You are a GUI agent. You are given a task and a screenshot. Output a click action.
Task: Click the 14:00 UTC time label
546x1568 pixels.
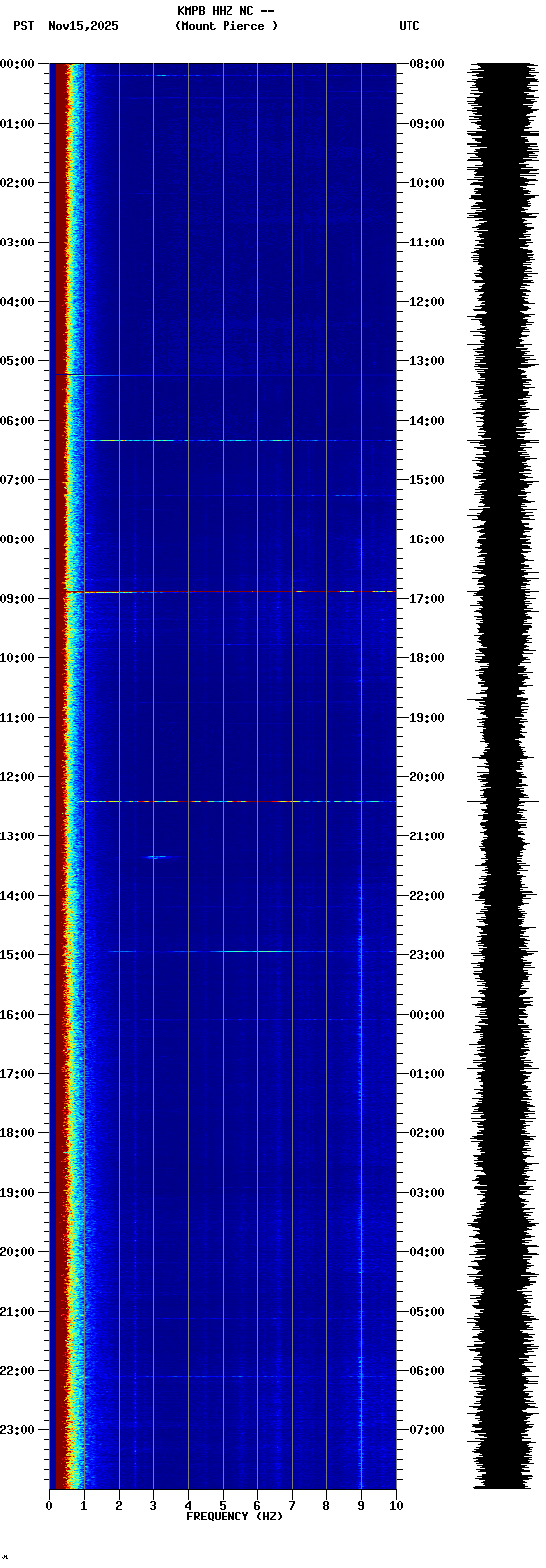(x=427, y=421)
